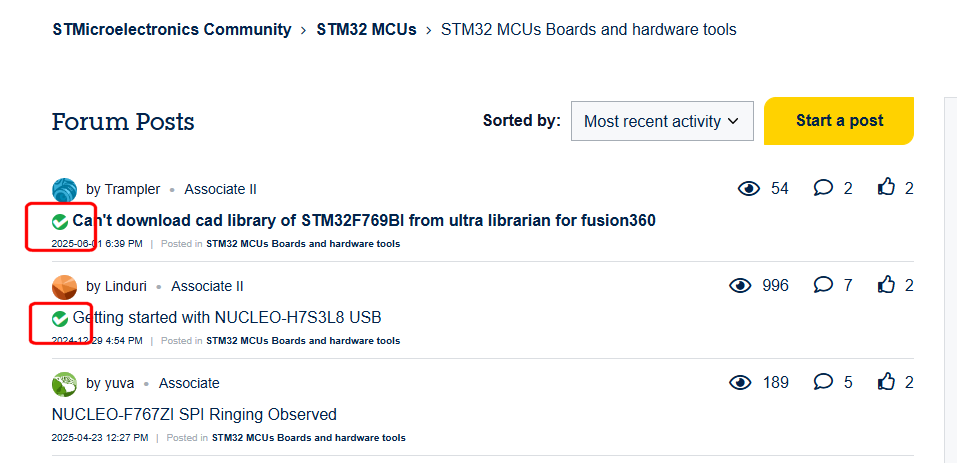
Task: Click the green solved checkmark beside the cad library post
Action: click(60, 222)
